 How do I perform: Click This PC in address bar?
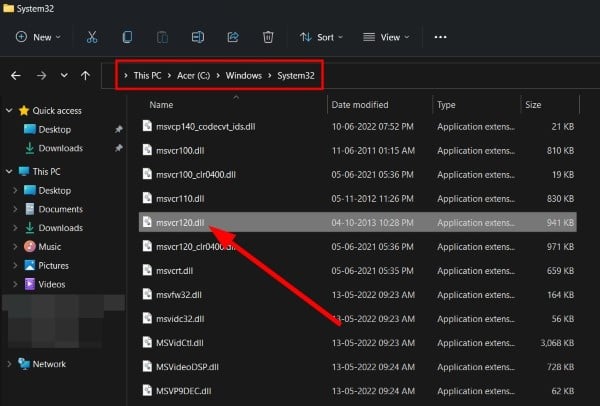coord(147,75)
